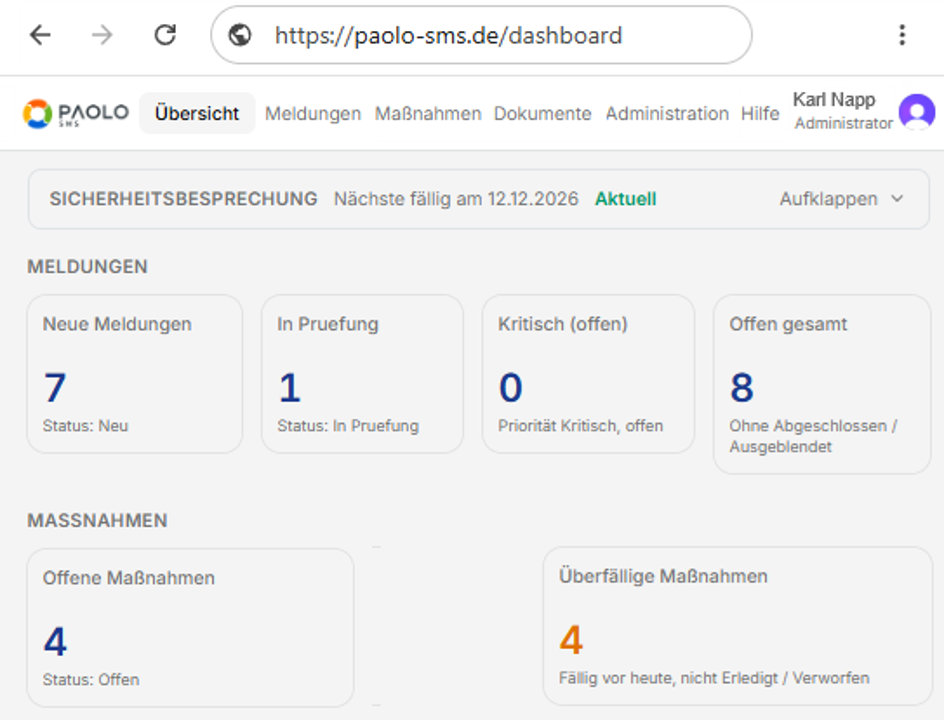This screenshot has height=720, width=944.
Task: Click the orange 4 overdue count
Action: 571,640
